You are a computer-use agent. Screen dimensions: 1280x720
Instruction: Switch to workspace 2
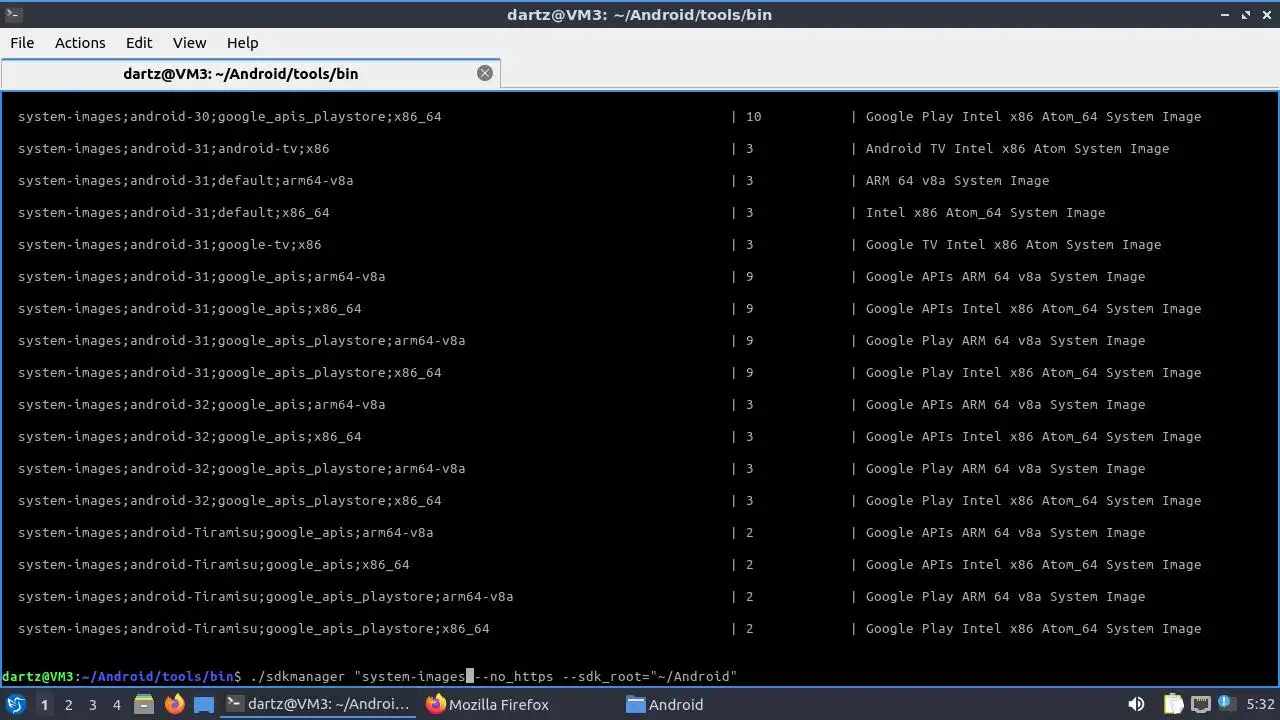(68, 704)
